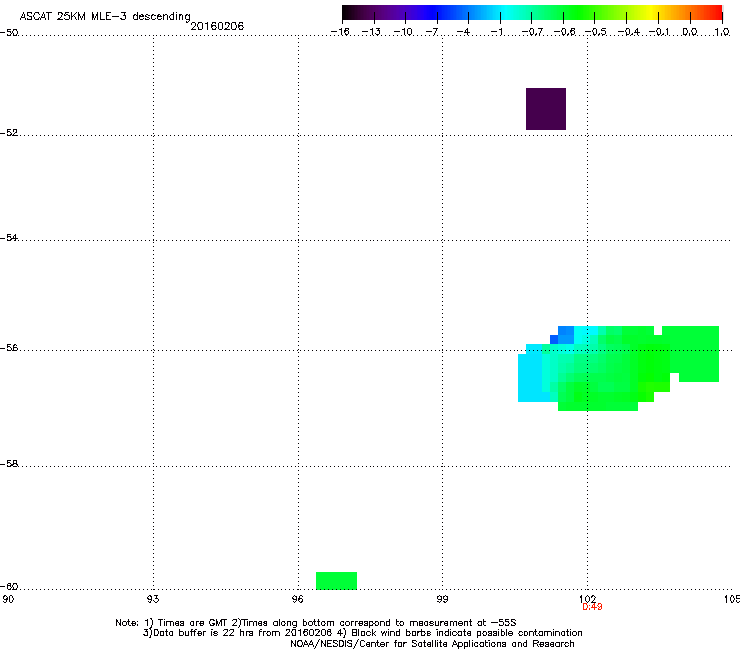Click the -0.5 color bar label
This screenshot has height=650, width=740.
(596, 32)
